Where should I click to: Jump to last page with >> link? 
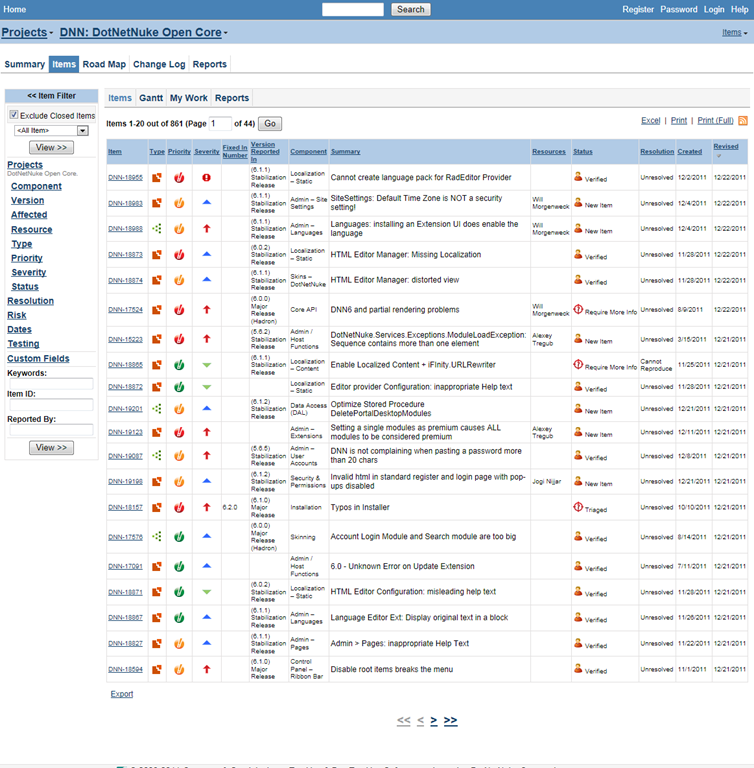(451, 720)
